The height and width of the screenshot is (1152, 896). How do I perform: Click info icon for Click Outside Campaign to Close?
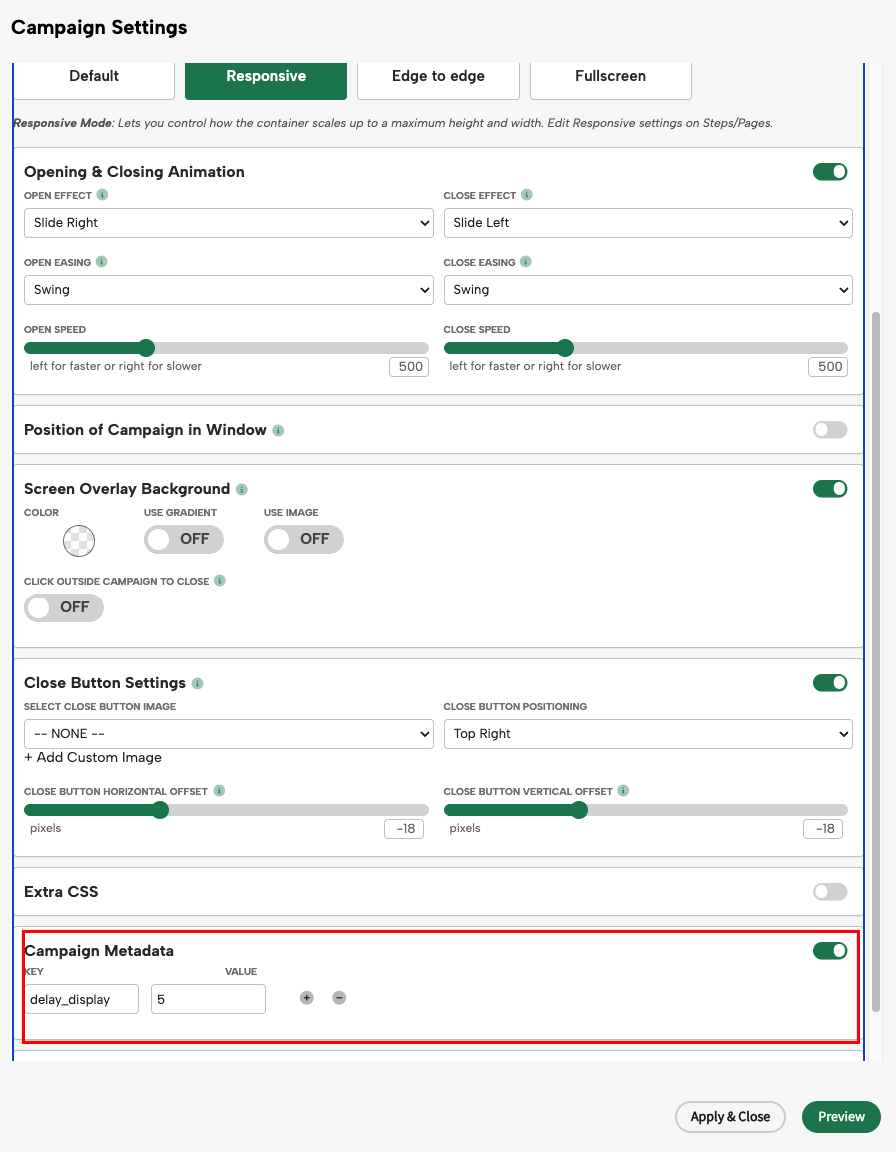(220, 581)
